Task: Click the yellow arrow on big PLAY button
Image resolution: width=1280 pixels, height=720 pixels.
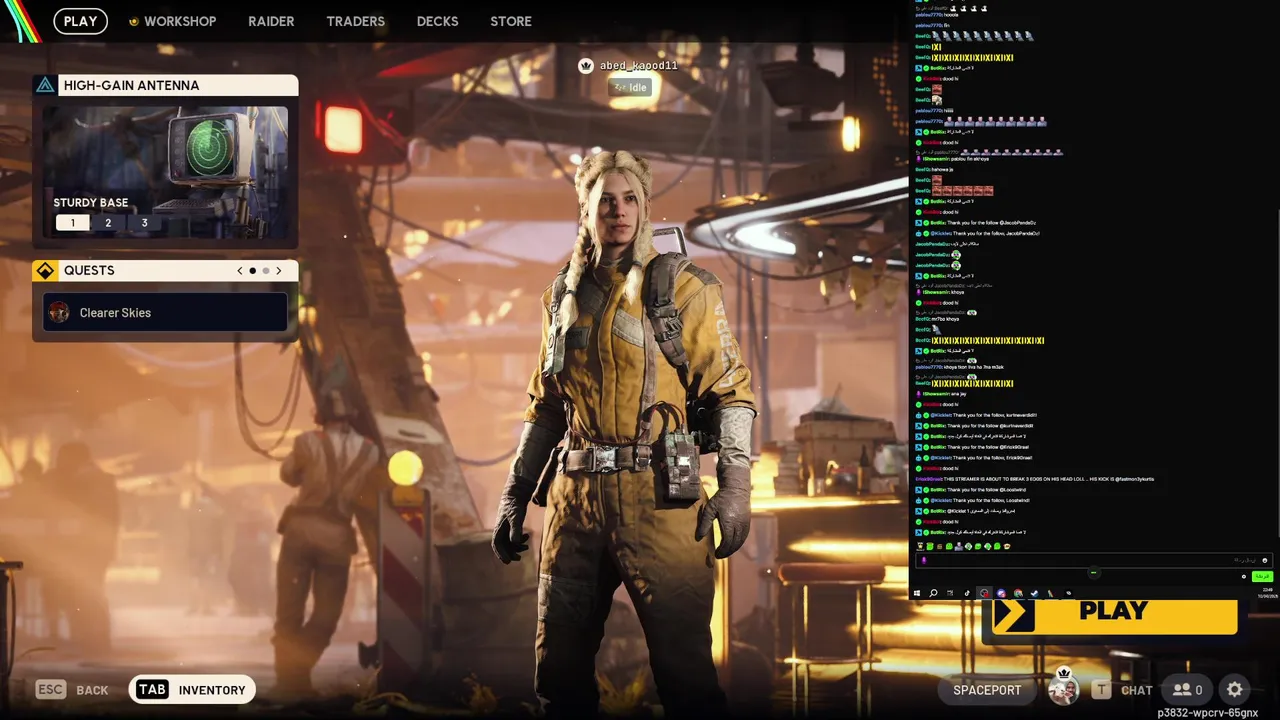Action: 1014,614
